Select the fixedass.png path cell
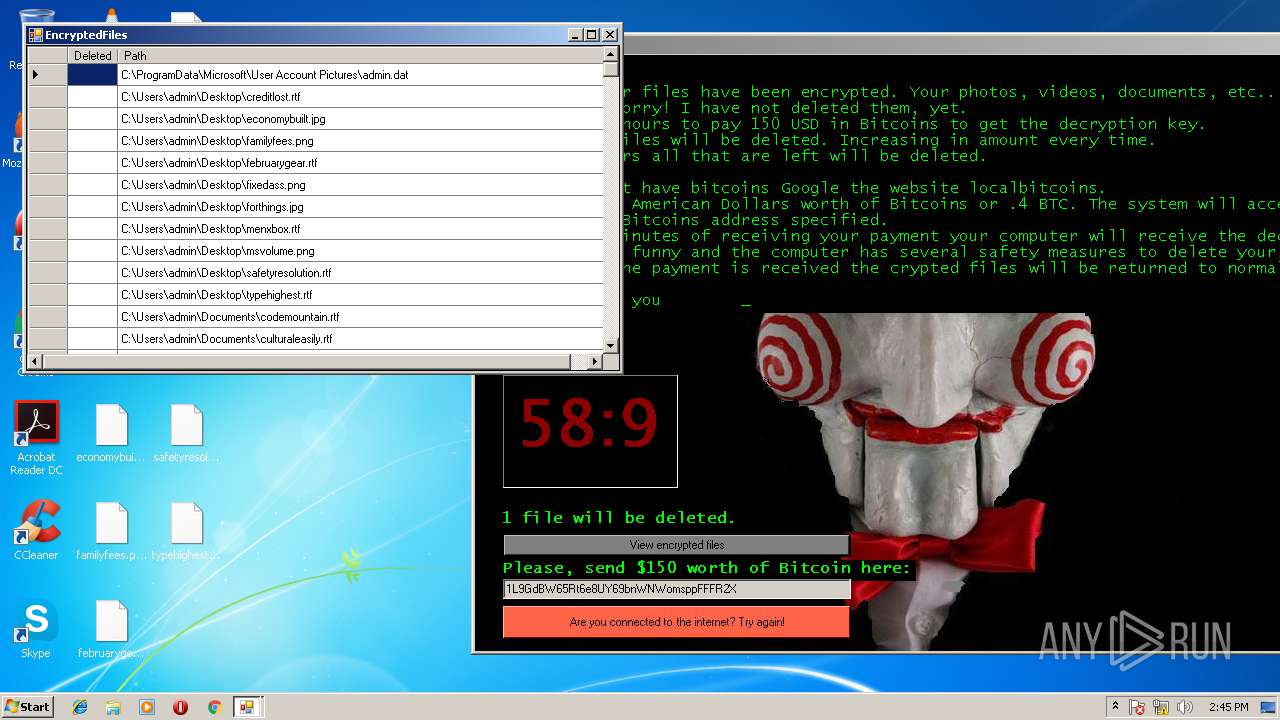The height and width of the screenshot is (720, 1280). [x=360, y=185]
